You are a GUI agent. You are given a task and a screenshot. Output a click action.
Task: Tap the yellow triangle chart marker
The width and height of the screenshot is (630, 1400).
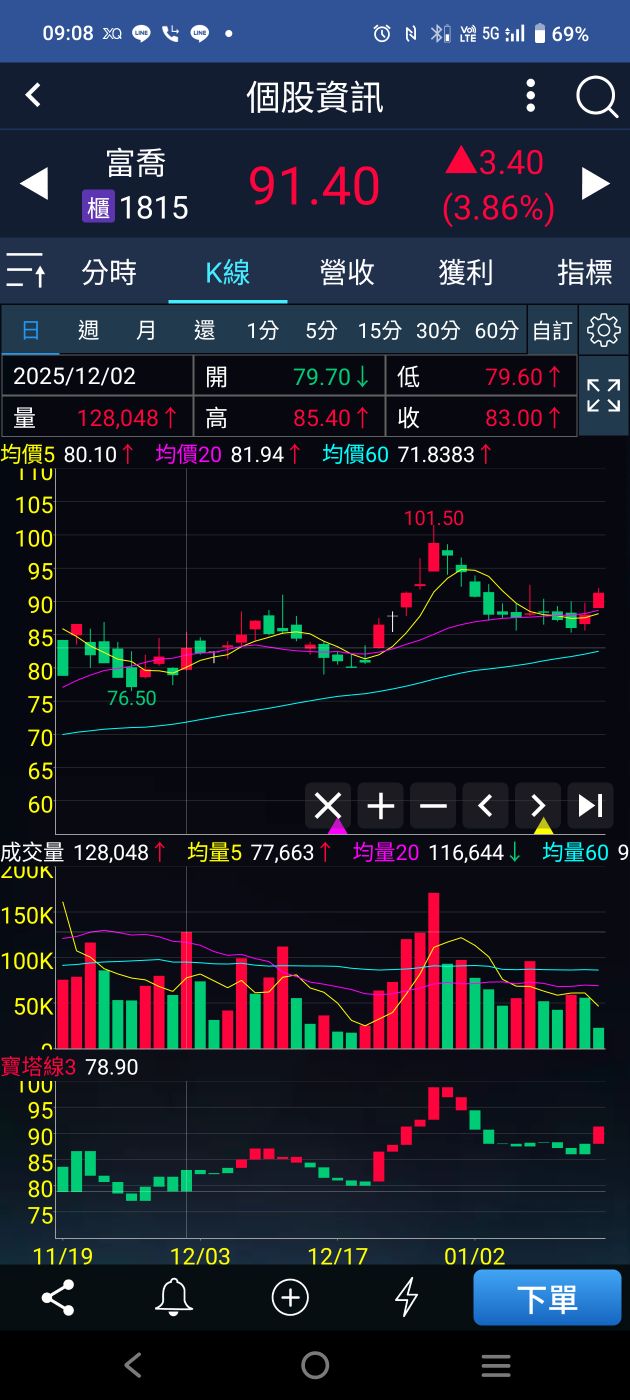coord(543,826)
